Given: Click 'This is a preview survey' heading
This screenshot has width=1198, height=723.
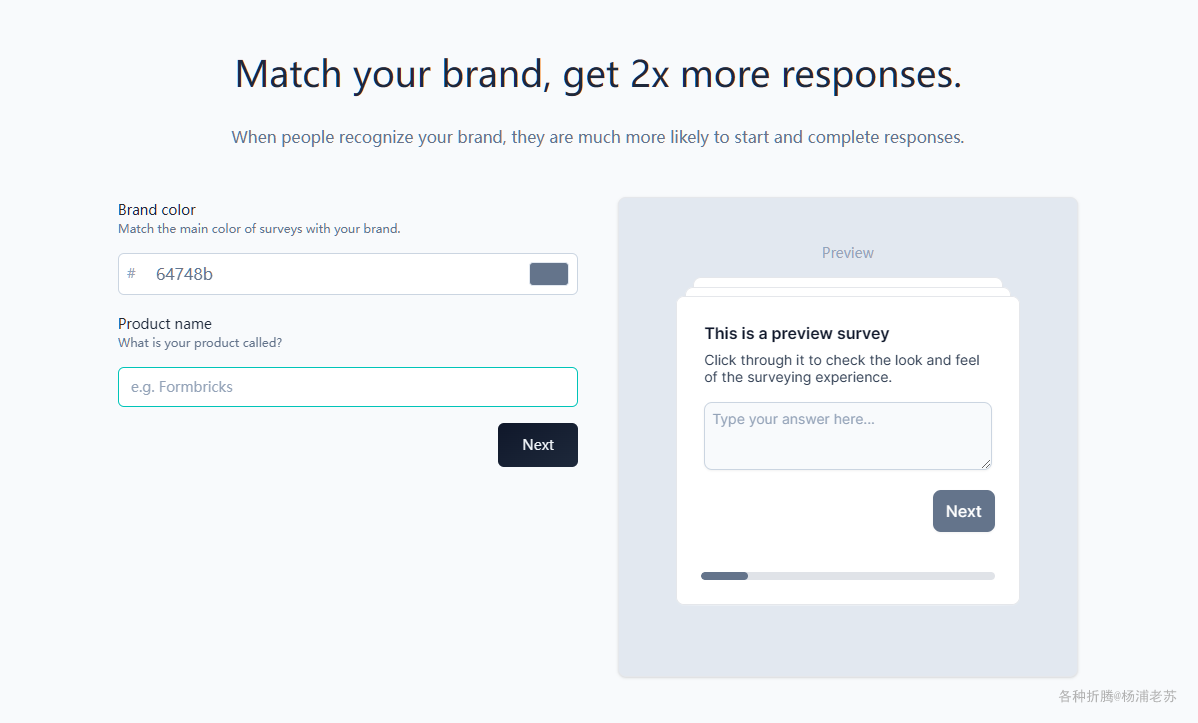Looking at the screenshot, I should 796,334.
